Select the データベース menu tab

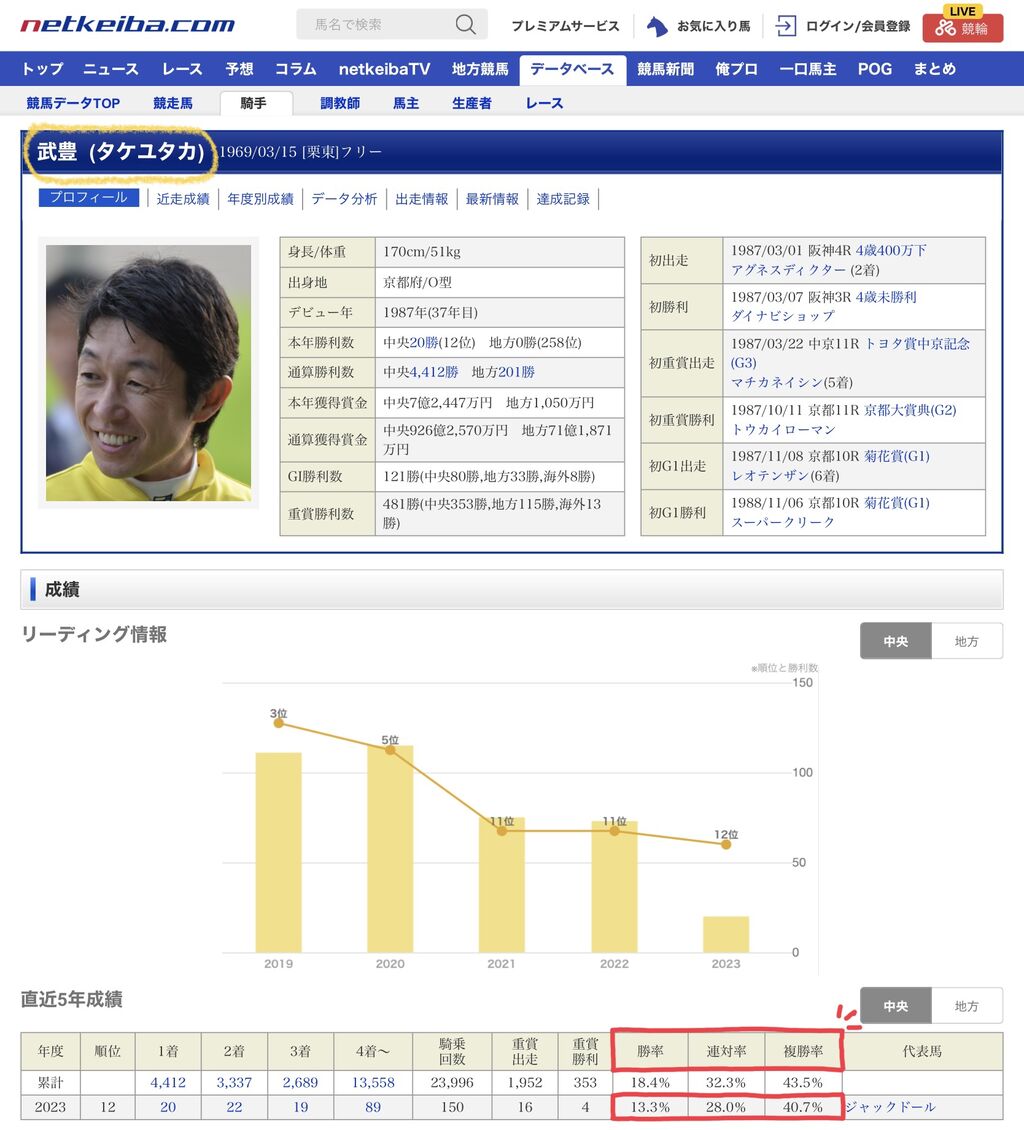point(573,70)
